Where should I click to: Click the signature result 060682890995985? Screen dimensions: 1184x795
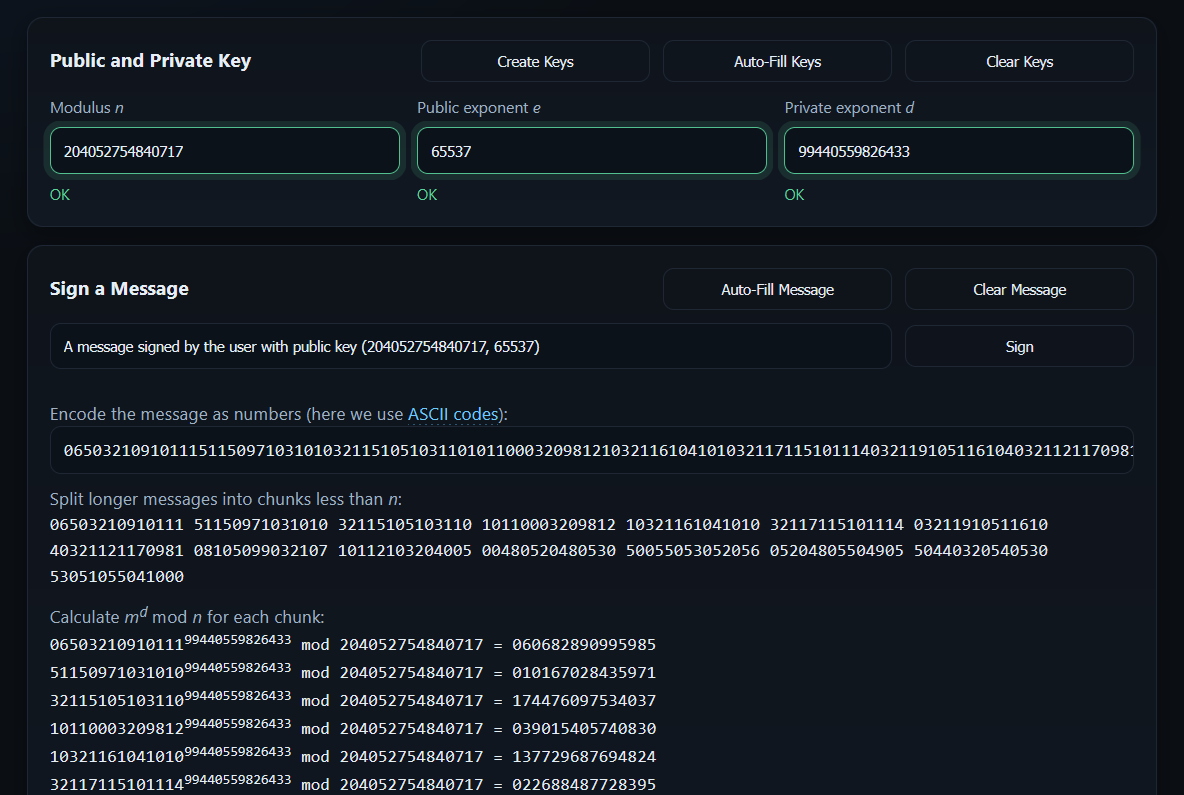pos(584,645)
